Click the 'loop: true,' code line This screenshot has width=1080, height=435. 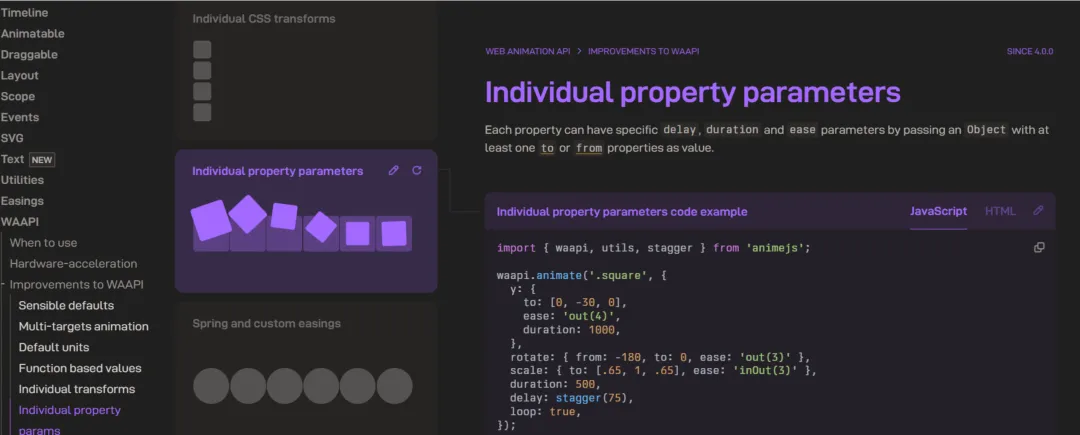tap(546, 412)
